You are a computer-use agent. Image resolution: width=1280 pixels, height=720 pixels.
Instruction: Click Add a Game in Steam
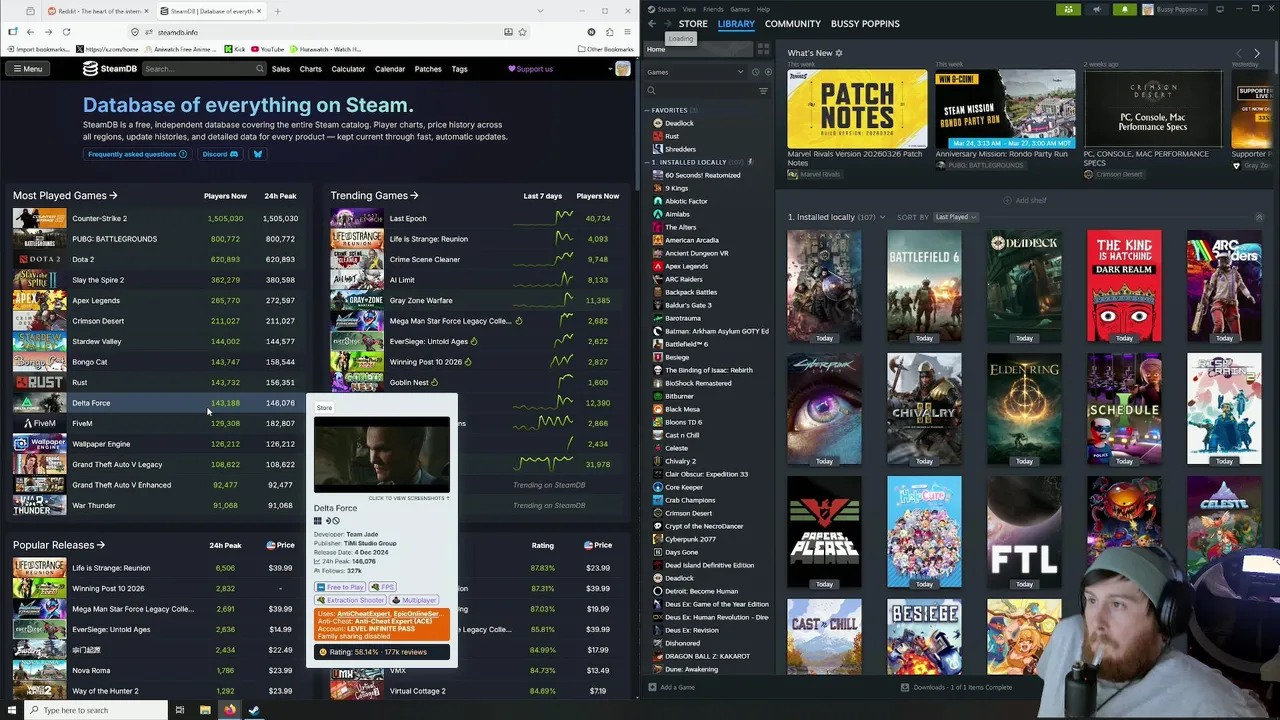[671, 687]
